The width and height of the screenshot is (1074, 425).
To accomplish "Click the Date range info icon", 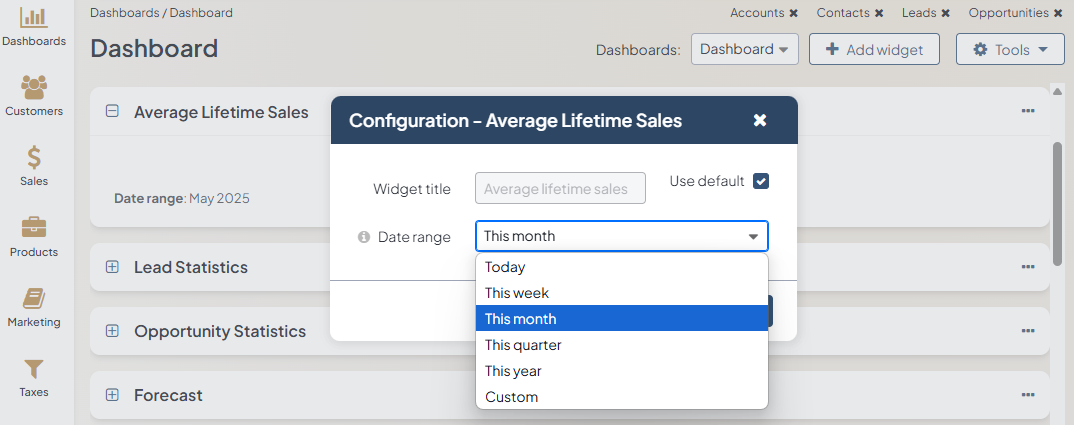I will pos(364,237).
